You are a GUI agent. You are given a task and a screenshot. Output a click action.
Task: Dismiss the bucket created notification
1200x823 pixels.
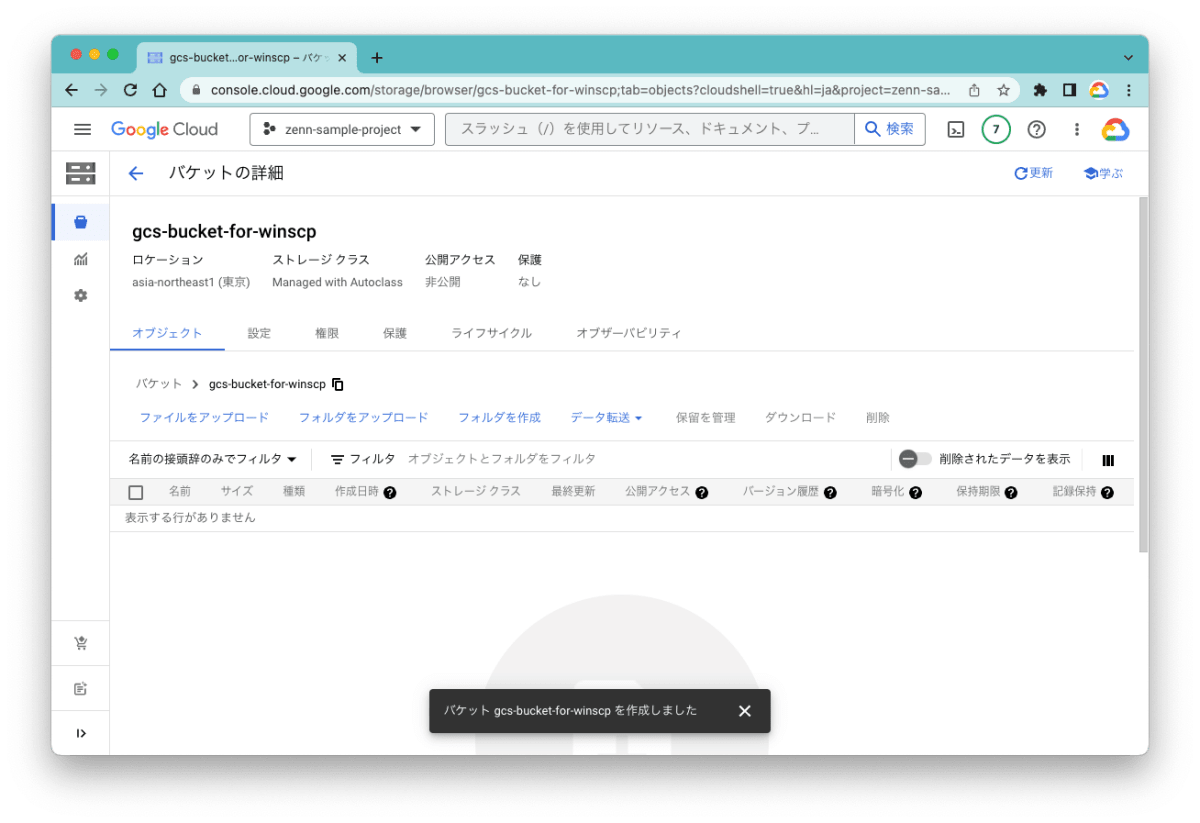click(744, 711)
